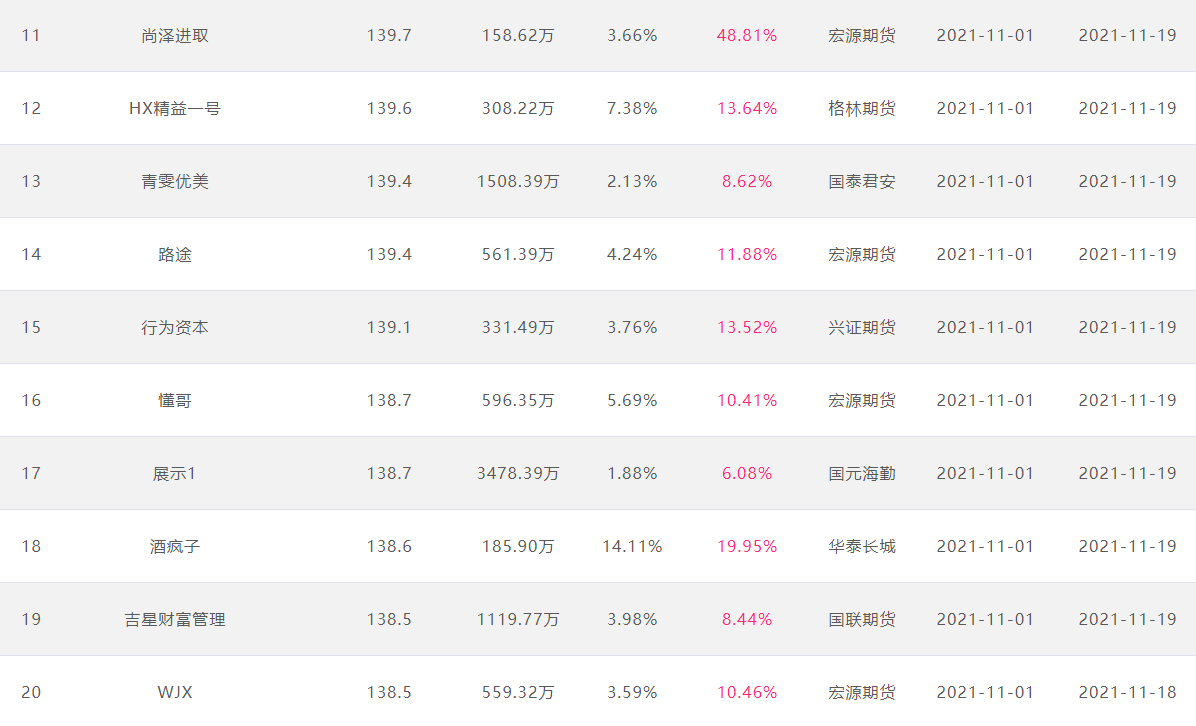Click the WJX account name
This screenshot has height=726, width=1196.
(x=175, y=692)
